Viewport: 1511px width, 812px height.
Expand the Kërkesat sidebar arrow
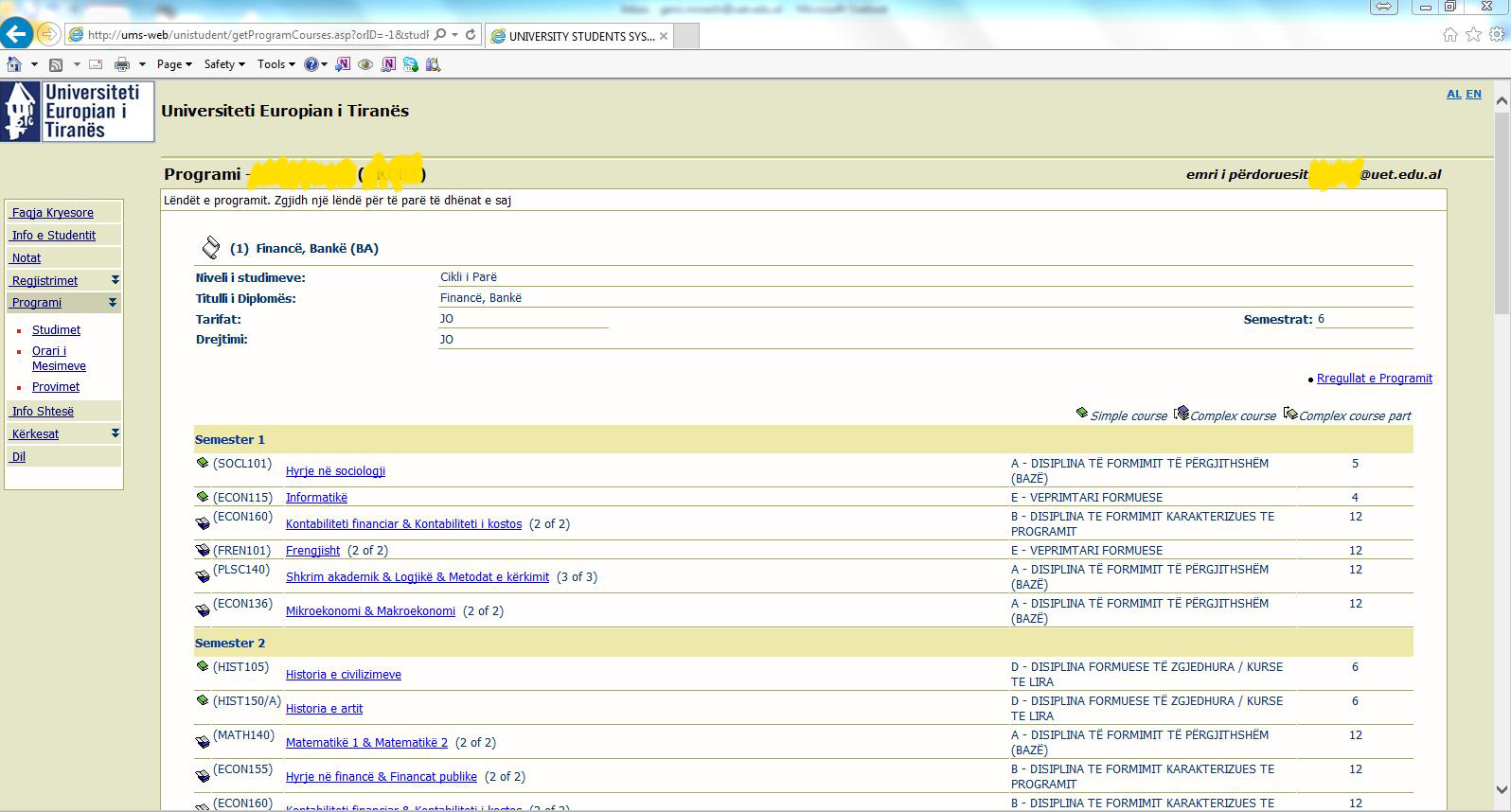(x=115, y=433)
